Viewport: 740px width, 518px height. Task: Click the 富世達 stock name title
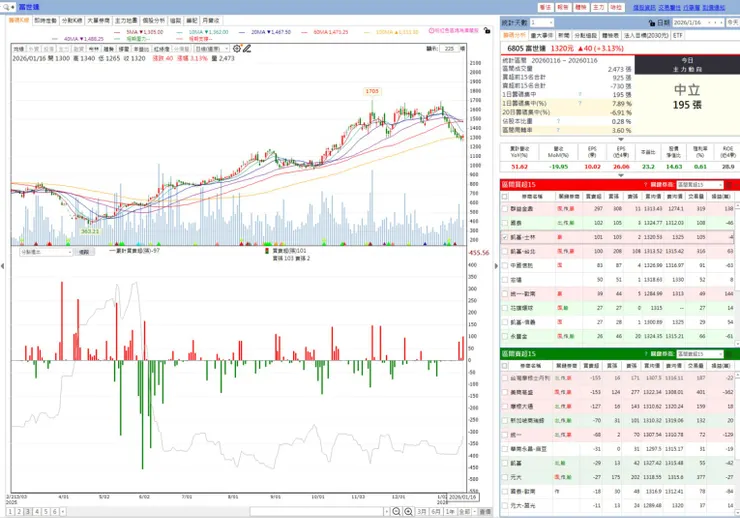tap(29, 7)
